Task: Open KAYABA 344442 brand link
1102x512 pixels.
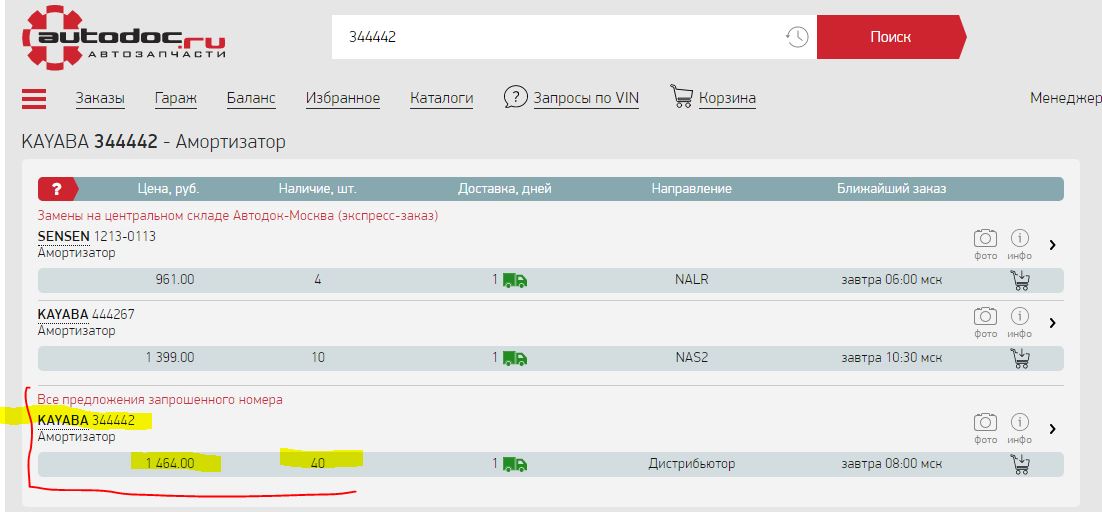Action: pos(63,421)
